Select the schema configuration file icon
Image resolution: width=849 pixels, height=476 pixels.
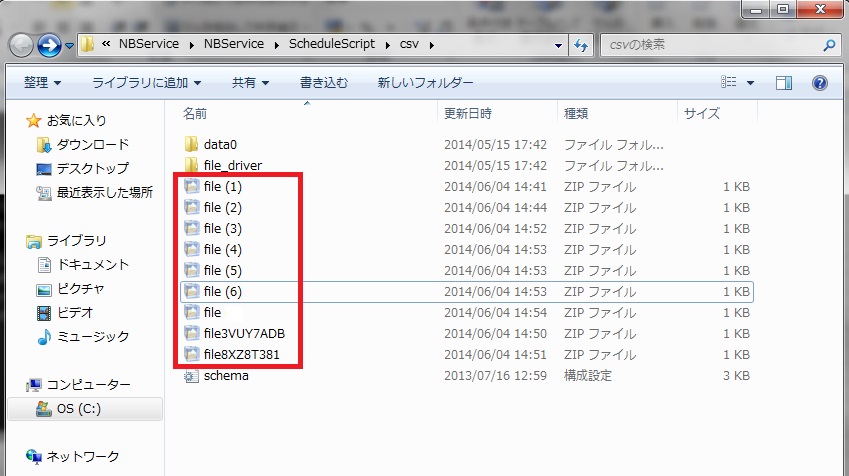192,376
